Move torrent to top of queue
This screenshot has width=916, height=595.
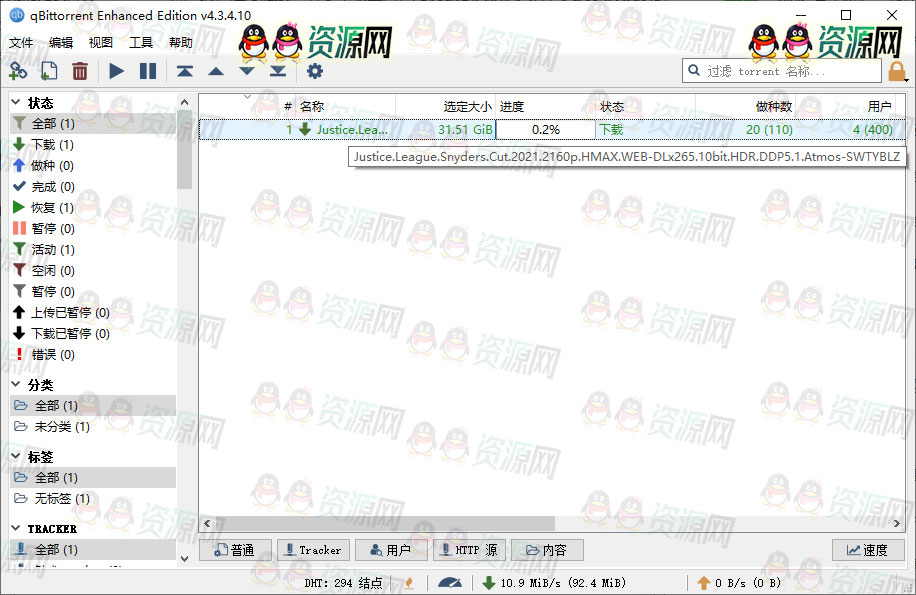[x=185, y=71]
